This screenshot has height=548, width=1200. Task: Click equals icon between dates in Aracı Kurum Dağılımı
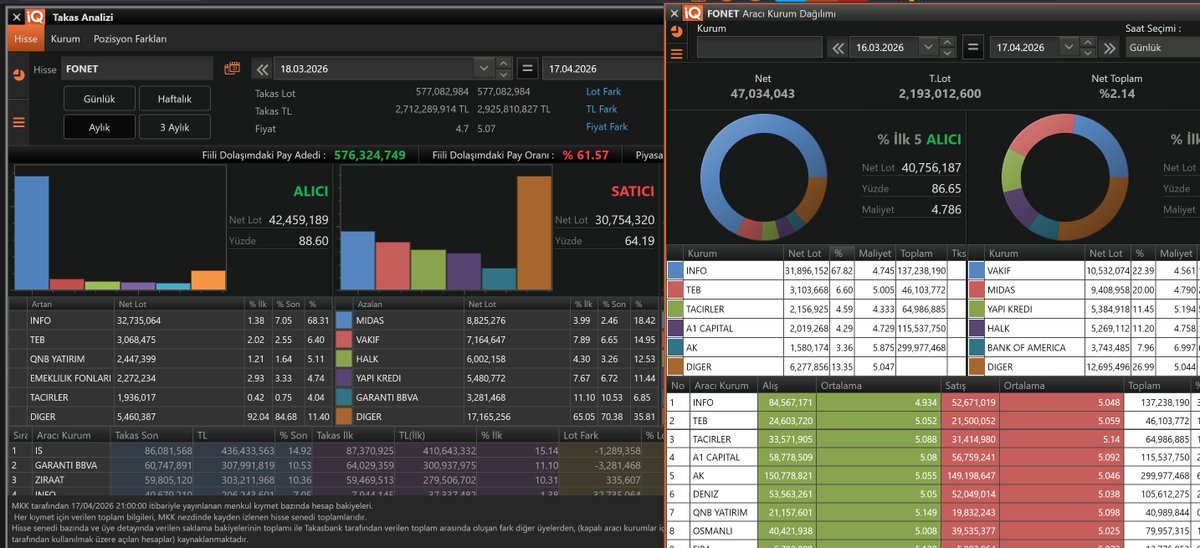(x=974, y=47)
